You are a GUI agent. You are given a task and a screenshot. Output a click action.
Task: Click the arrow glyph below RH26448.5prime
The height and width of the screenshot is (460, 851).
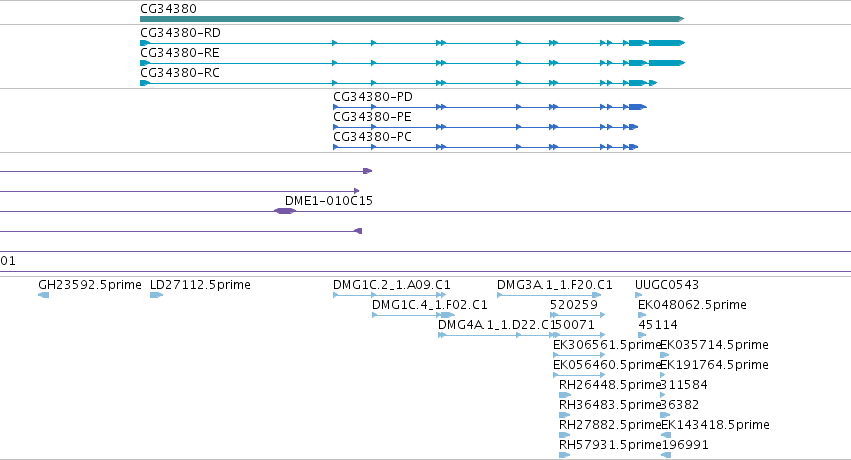564,395
